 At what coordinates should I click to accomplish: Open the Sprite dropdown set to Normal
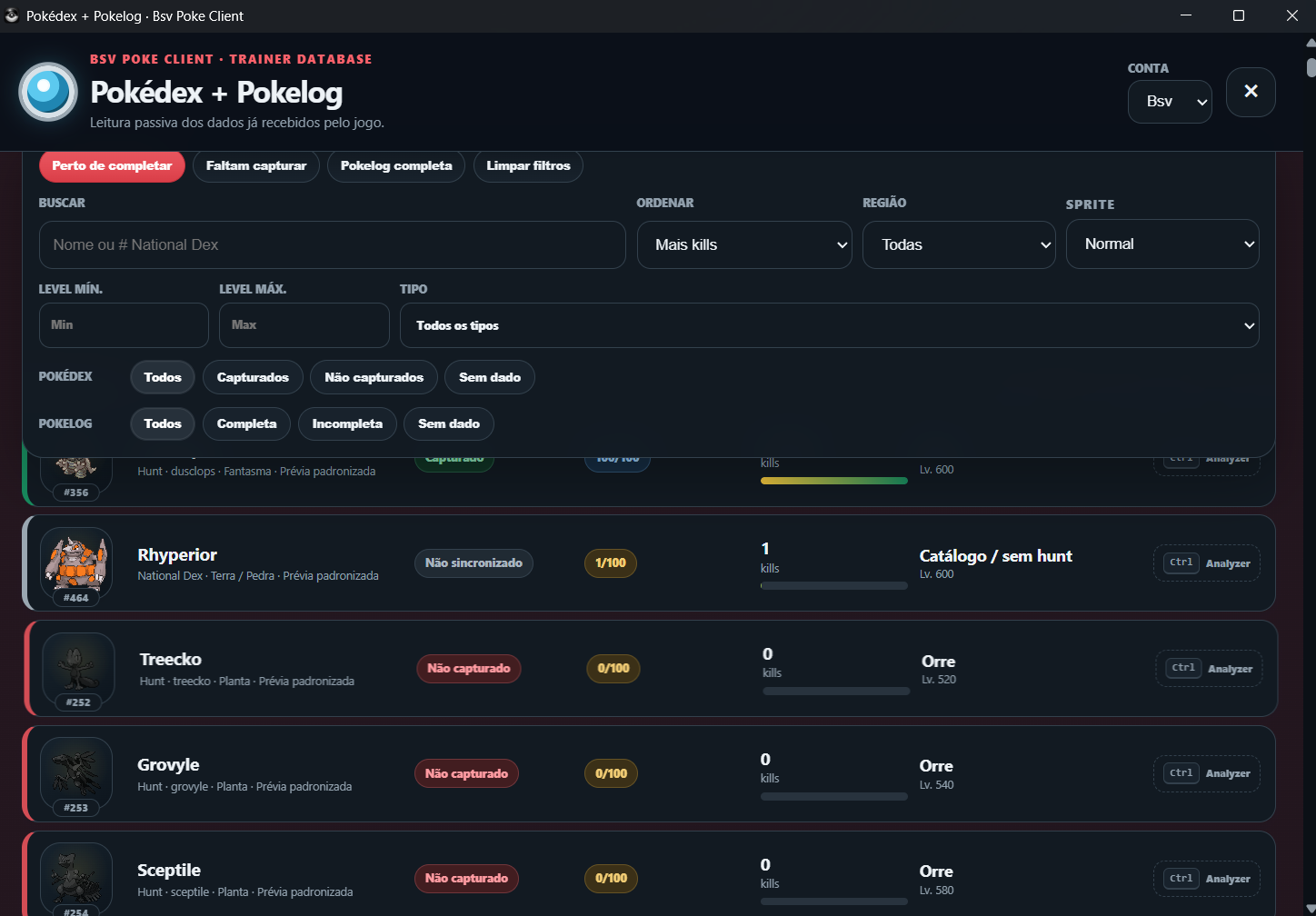pos(1162,244)
